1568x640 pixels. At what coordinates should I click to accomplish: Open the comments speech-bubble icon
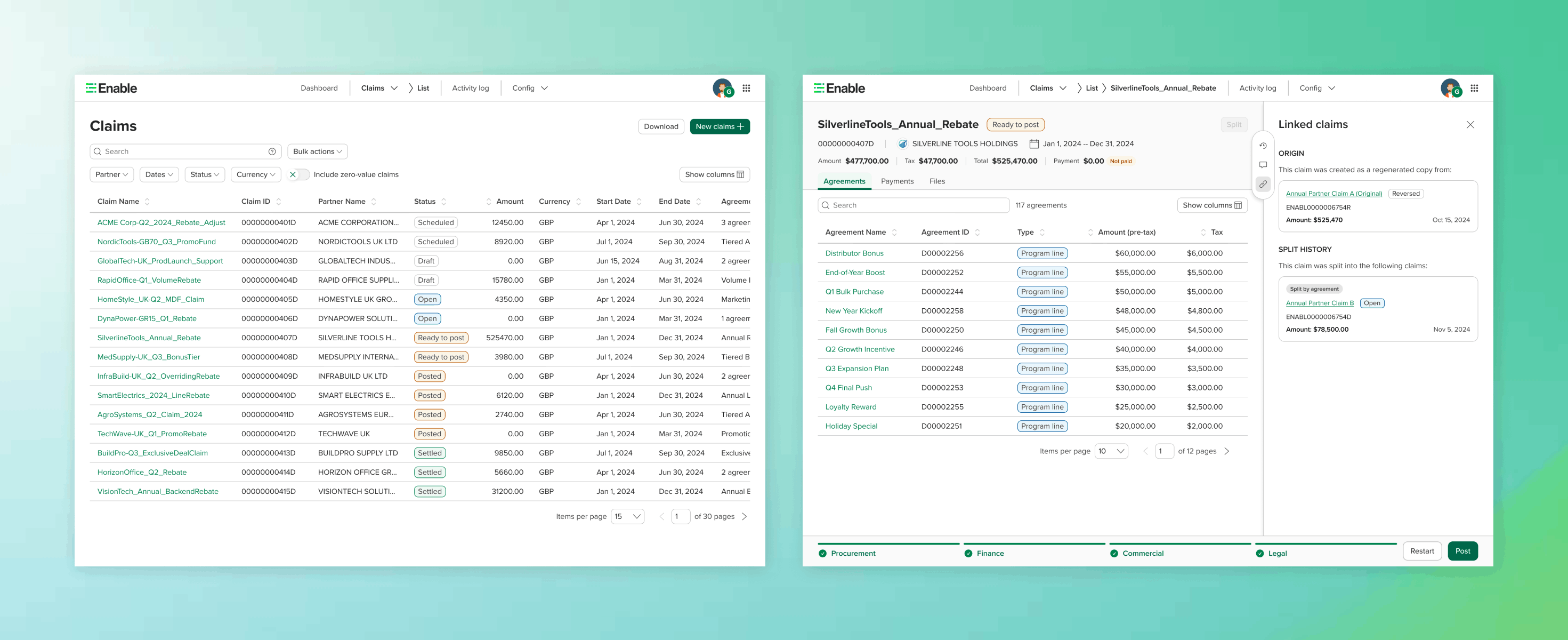pyautogui.click(x=1264, y=164)
